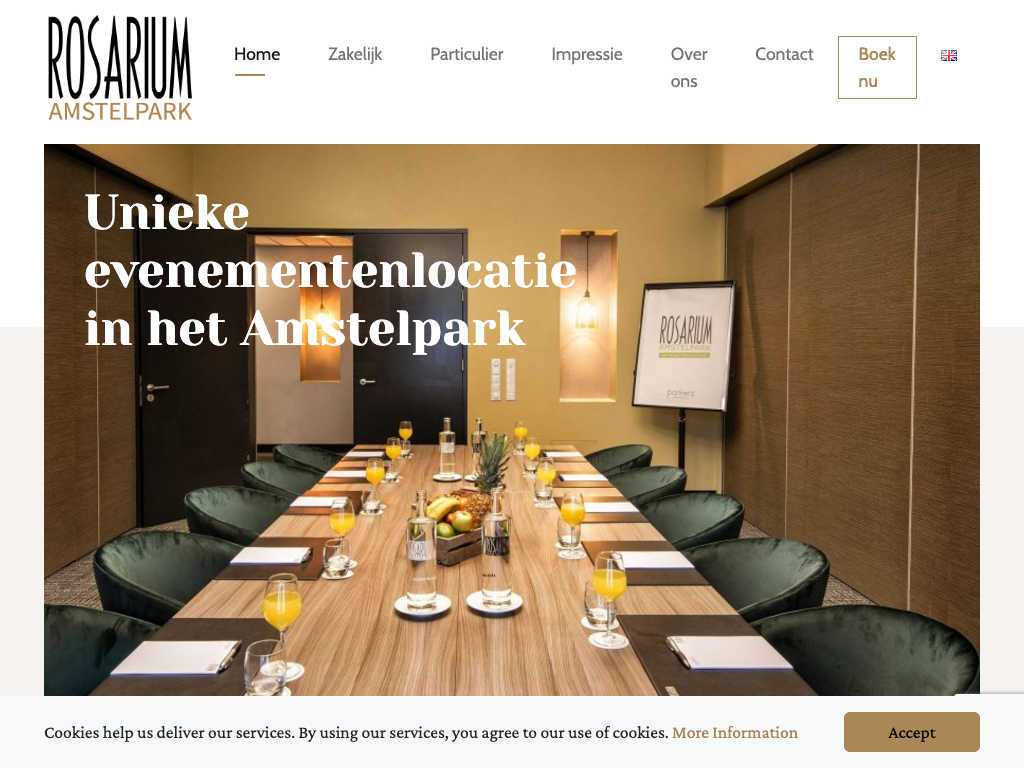
Task: Open the Zakelijk menu item
Action: tap(355, 54)
